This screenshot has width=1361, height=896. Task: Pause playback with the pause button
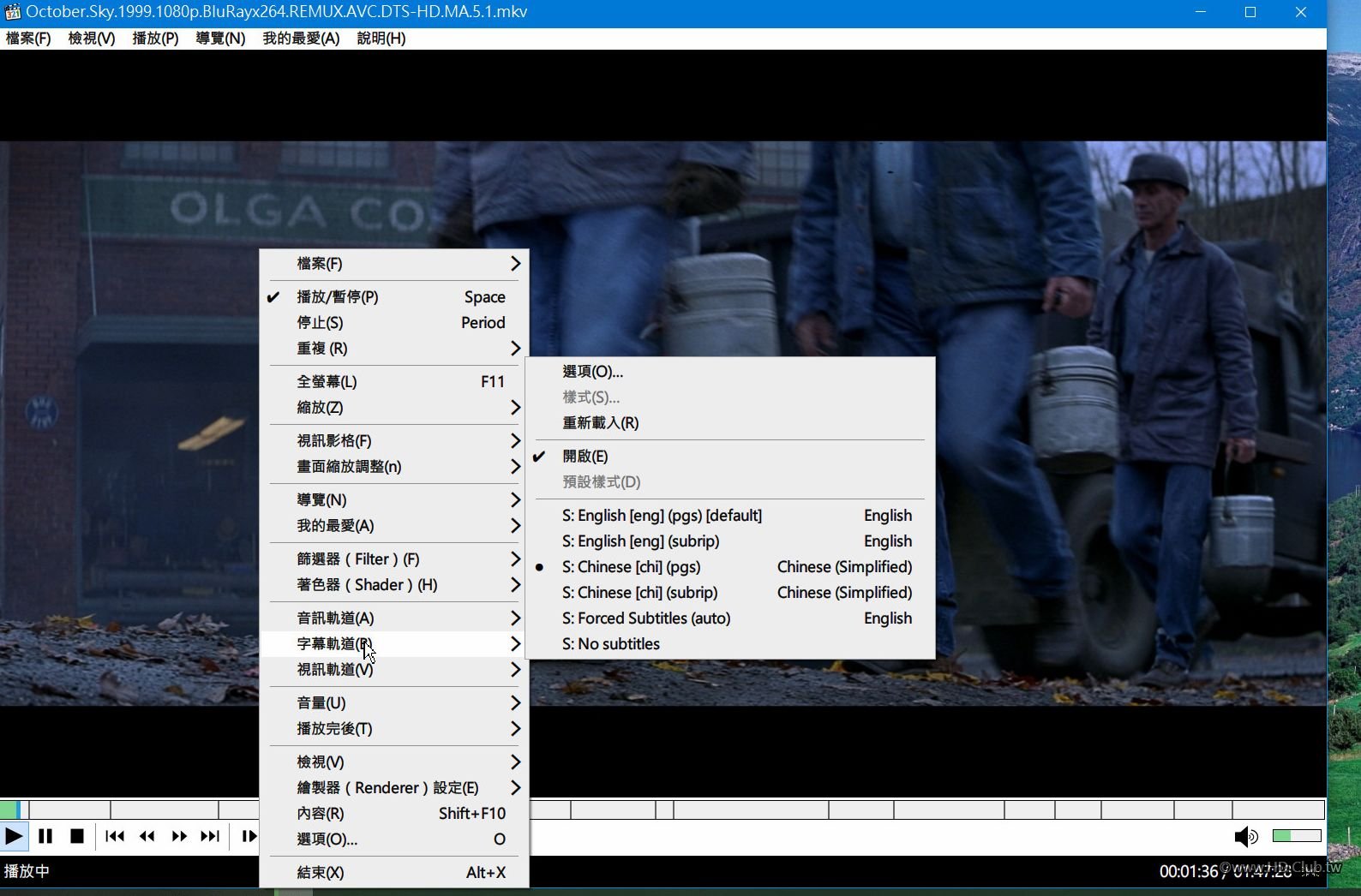point(45,836)
